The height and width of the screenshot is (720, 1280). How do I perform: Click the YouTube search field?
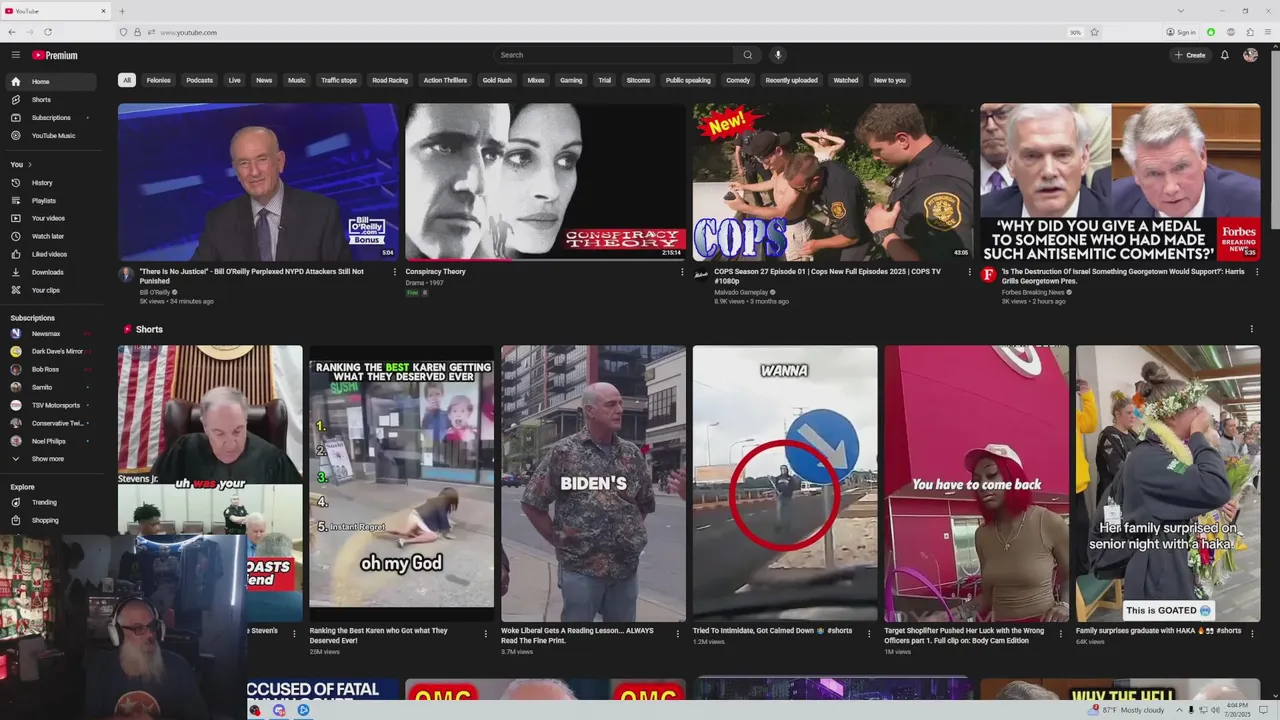pyautogui.click(x=615, y=55)
